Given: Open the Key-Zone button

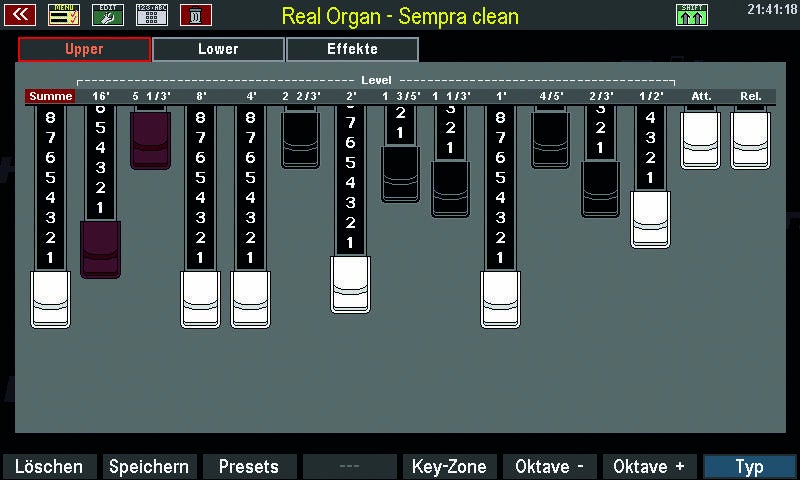Looking at the screenshot, I should click(449, 467).
